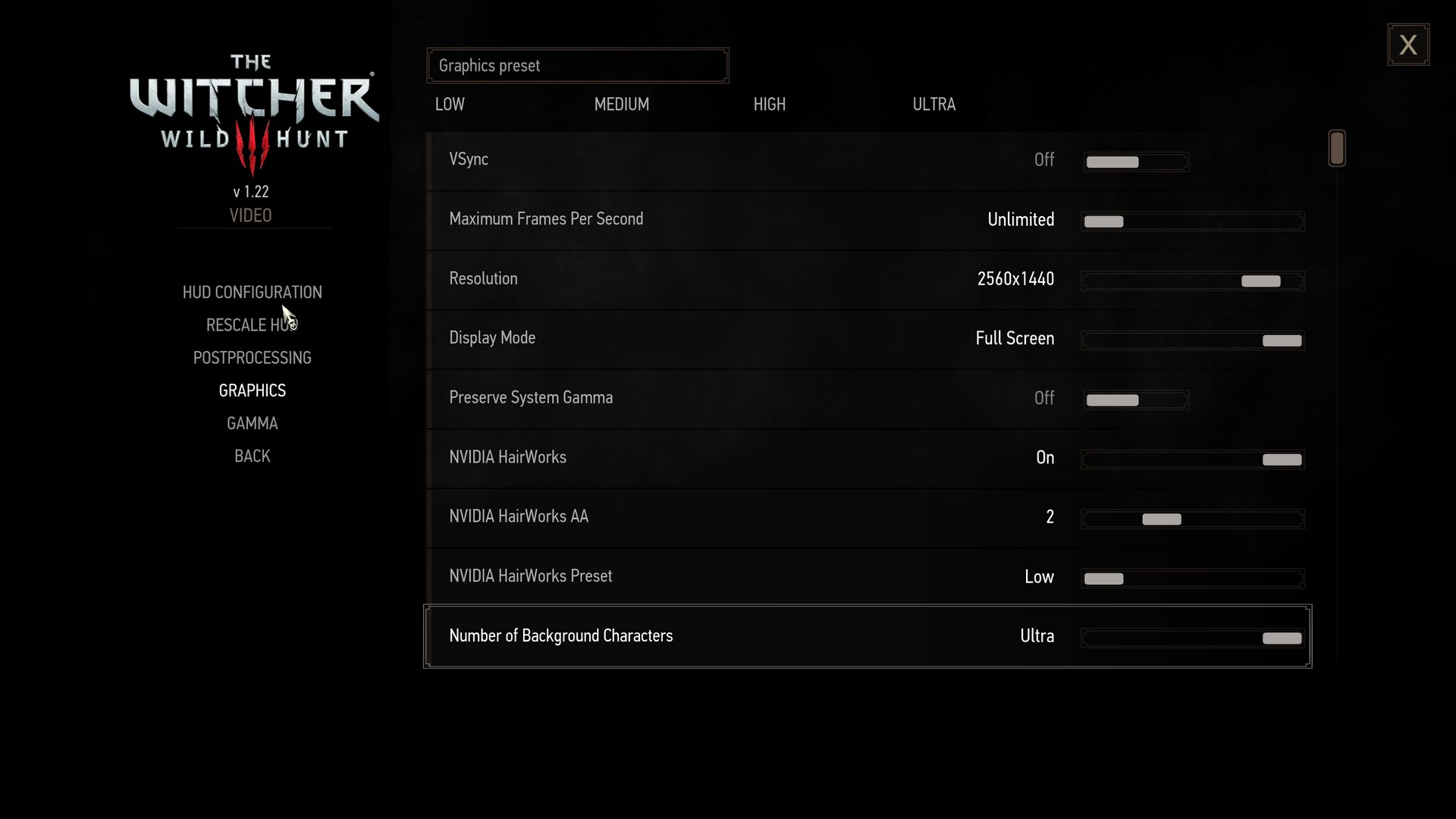Click the LOW graphics preset option

[450, 104]
